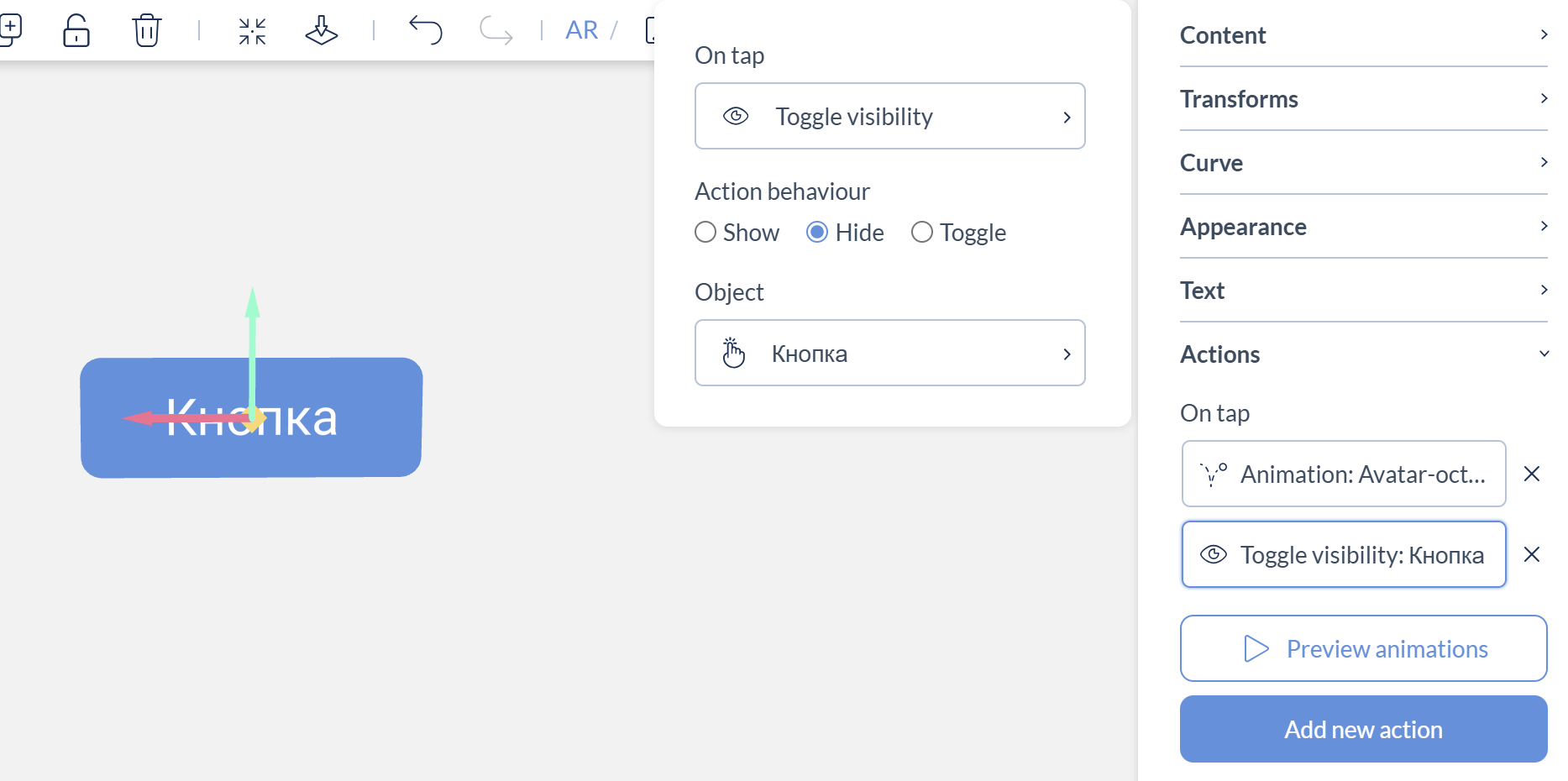Click the undo arrow
1568x781 pixels.
[426, 31]
